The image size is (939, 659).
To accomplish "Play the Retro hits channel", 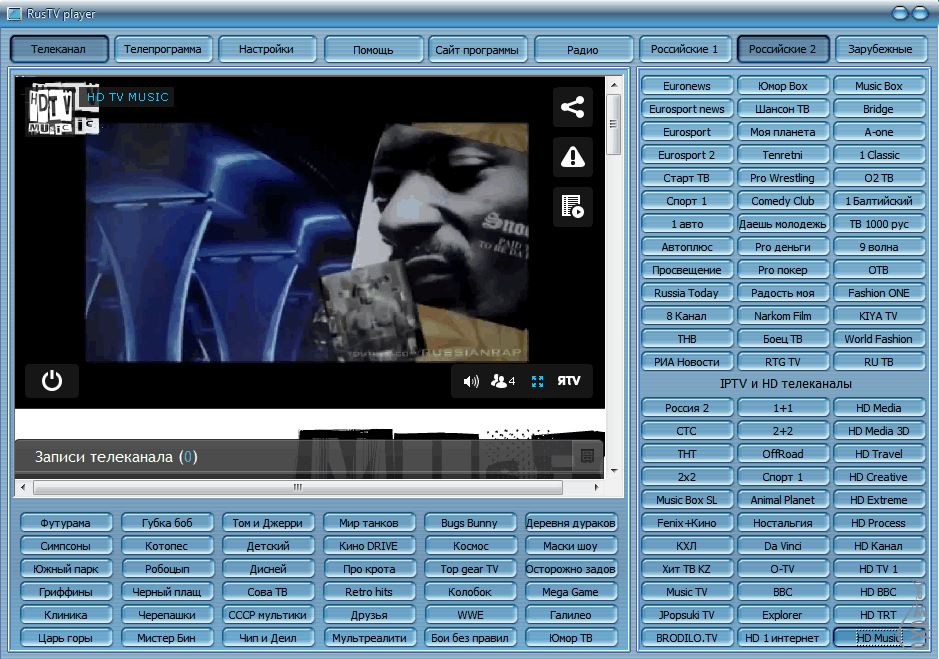I will [x=369, y=592].
